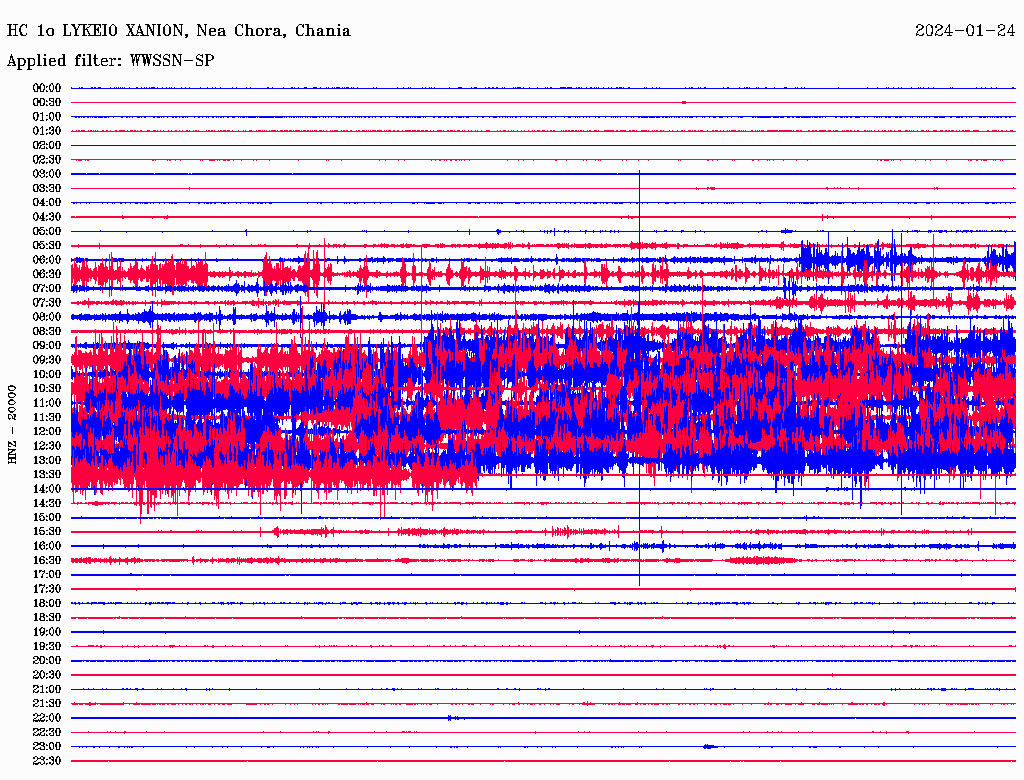Click the 'Applied filter: WWSSN-SP' text
This screenshot has width=1024, height=780.
(110, 61)
